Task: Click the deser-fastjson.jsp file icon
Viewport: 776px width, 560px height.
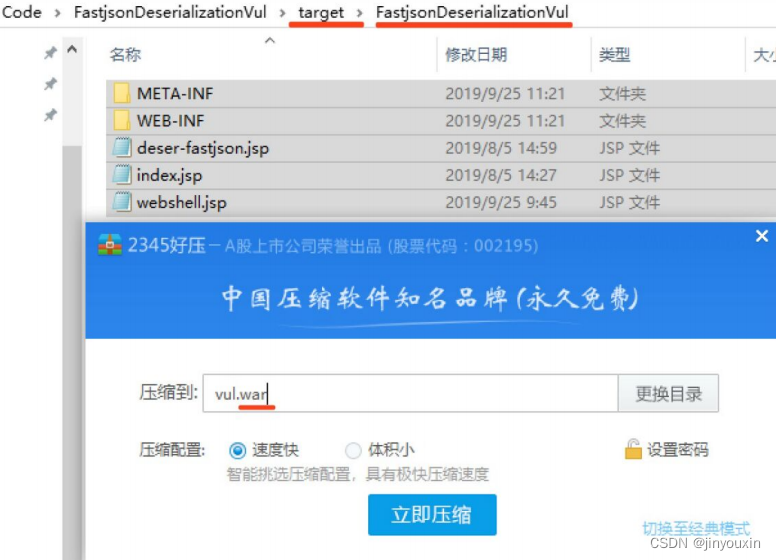Action: 122,147
